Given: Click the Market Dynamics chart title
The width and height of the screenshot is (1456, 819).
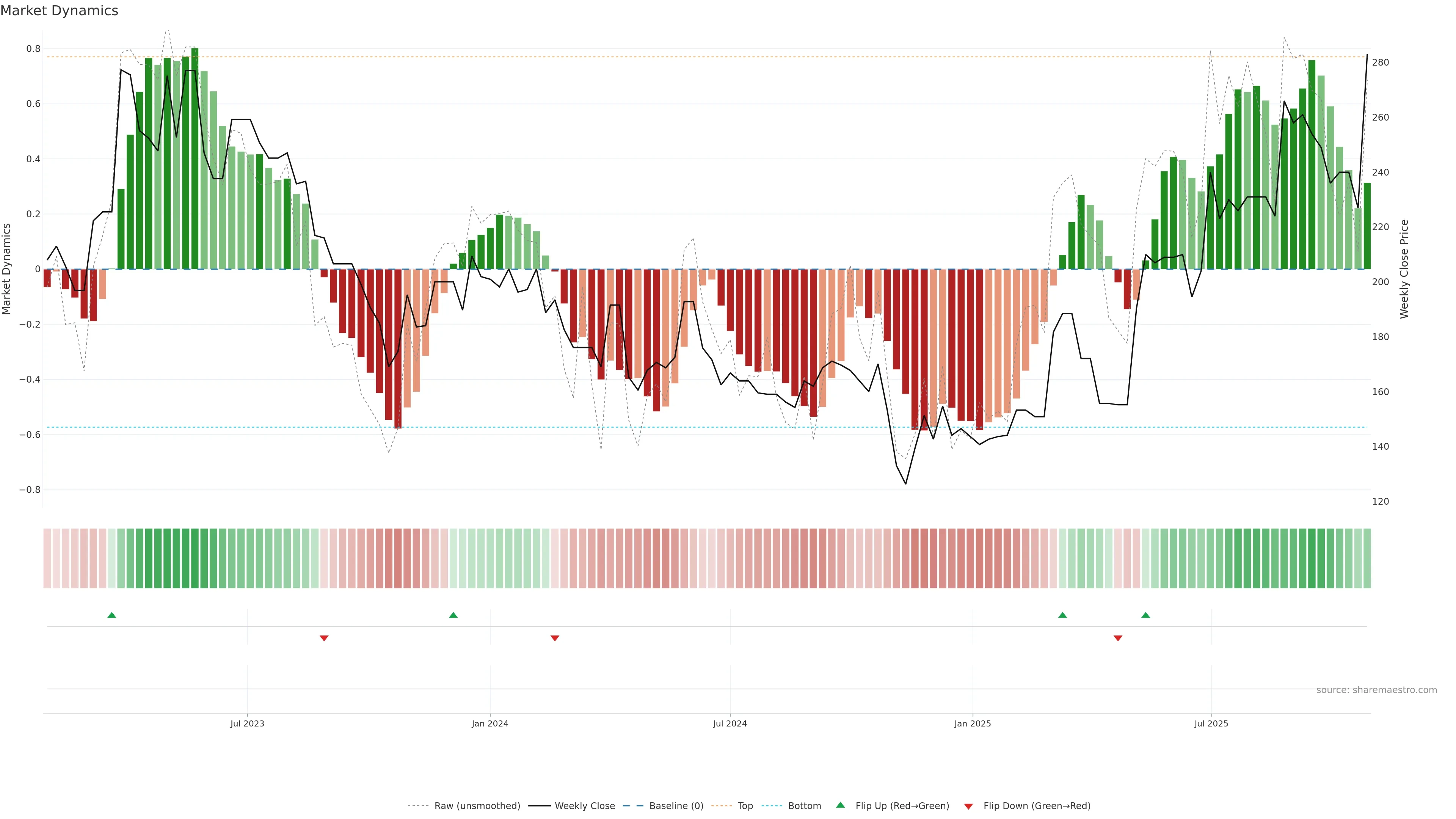Looking at the screenshot, I should 60,11.
